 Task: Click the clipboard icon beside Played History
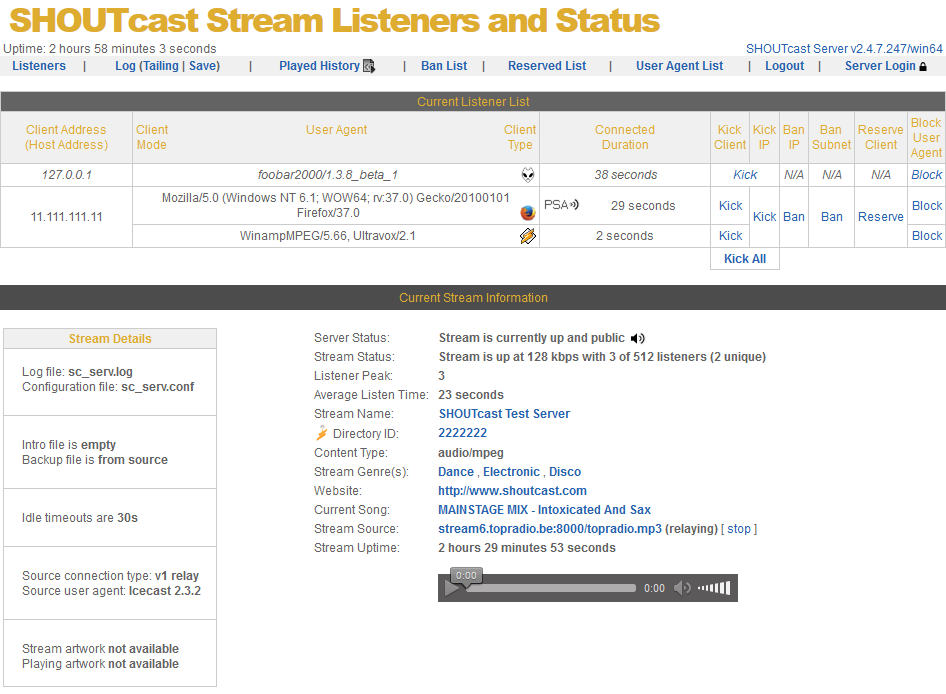(x=368, y=65)
